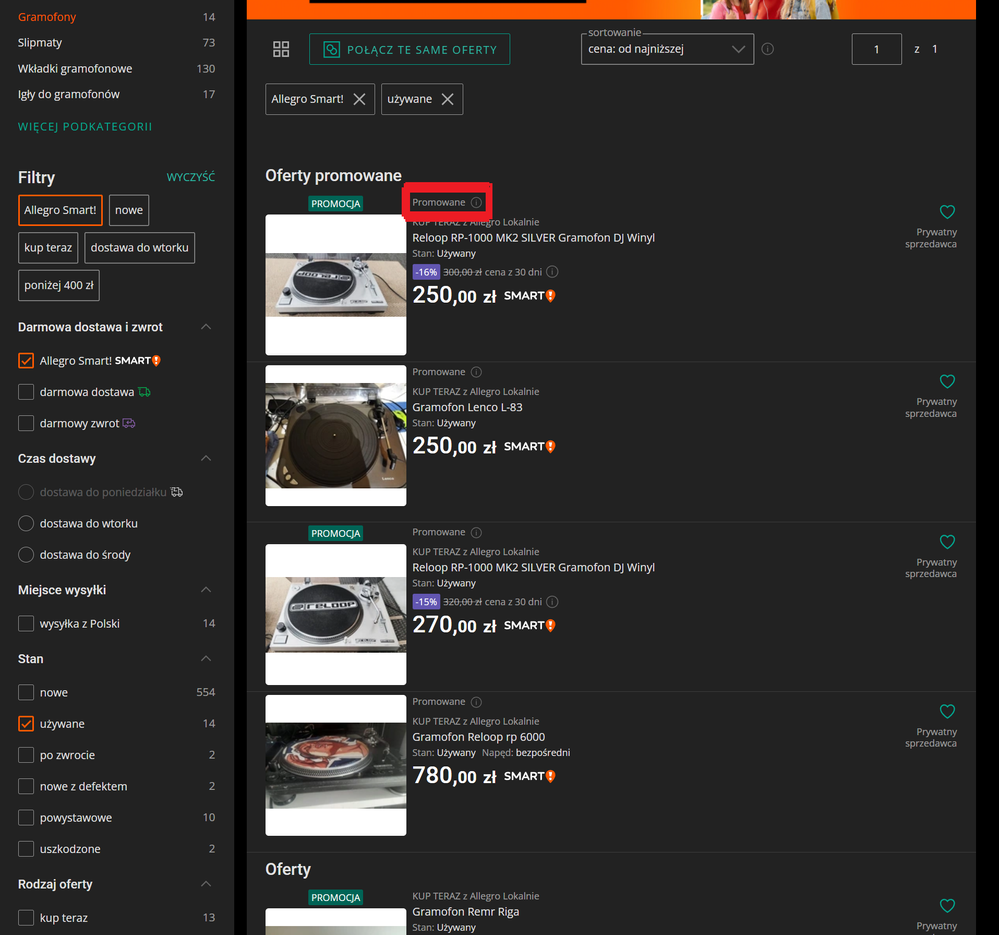This screenshot has width=999, height=935.
Task: Collapse the Czas dostawy section
Action: point(206,459)
